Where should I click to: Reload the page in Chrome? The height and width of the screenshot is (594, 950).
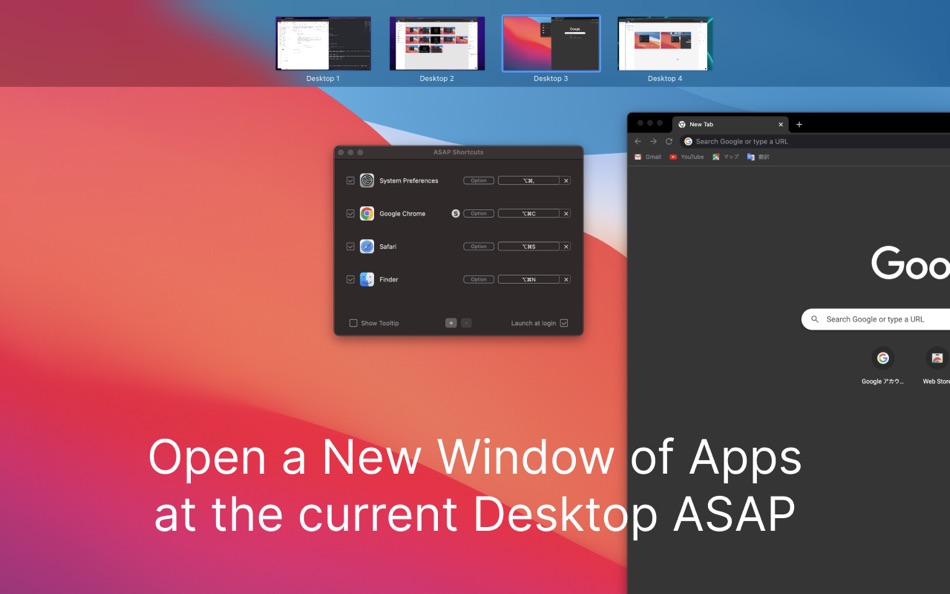pyautogui.click(x=669, y=141)
